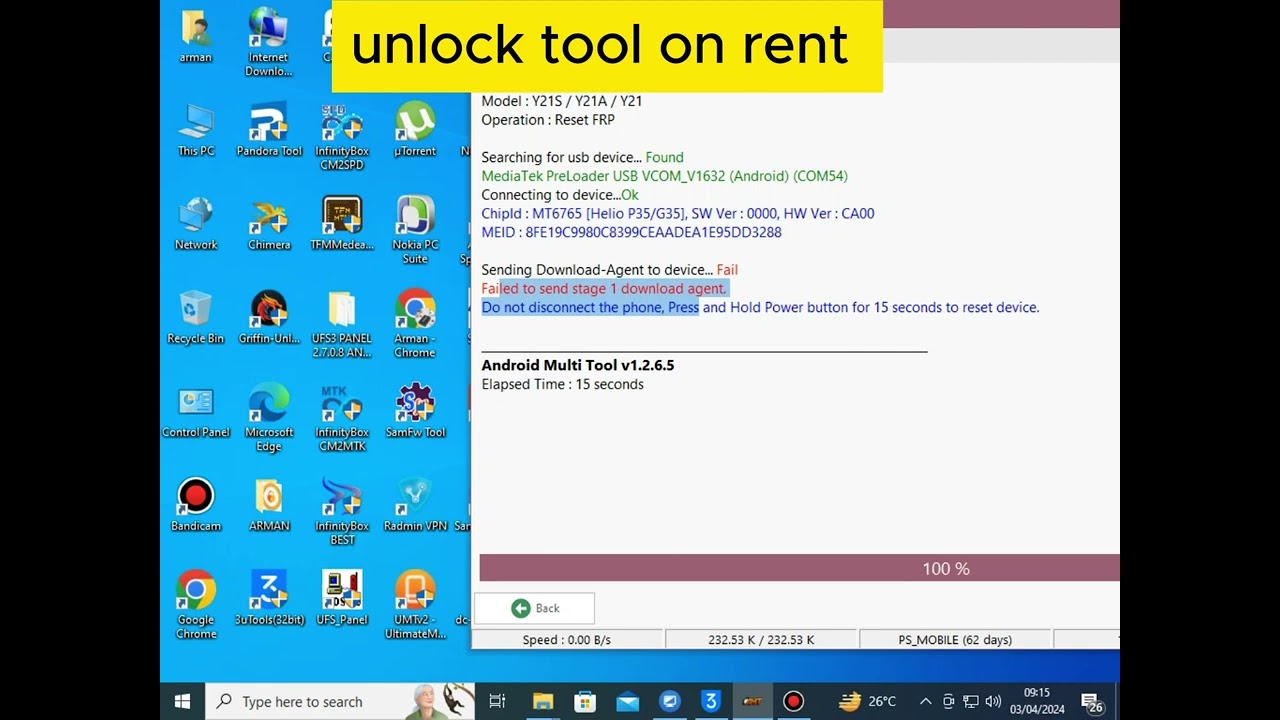Open UFS3 PANEL 2.7.0.8 folder
The height and width of the screenshot is (720, 1280).
(342, 325)
